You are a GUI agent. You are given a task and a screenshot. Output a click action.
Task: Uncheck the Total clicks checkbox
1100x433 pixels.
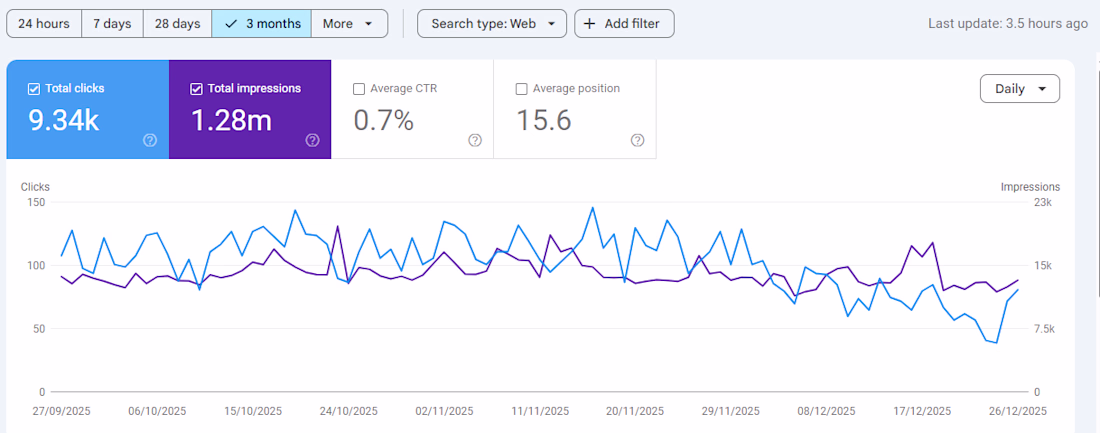click(34, 89)
